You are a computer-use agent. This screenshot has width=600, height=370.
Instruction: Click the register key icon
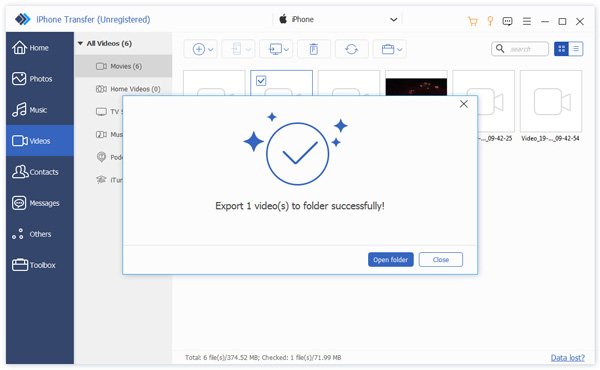[x=490, y=21]
